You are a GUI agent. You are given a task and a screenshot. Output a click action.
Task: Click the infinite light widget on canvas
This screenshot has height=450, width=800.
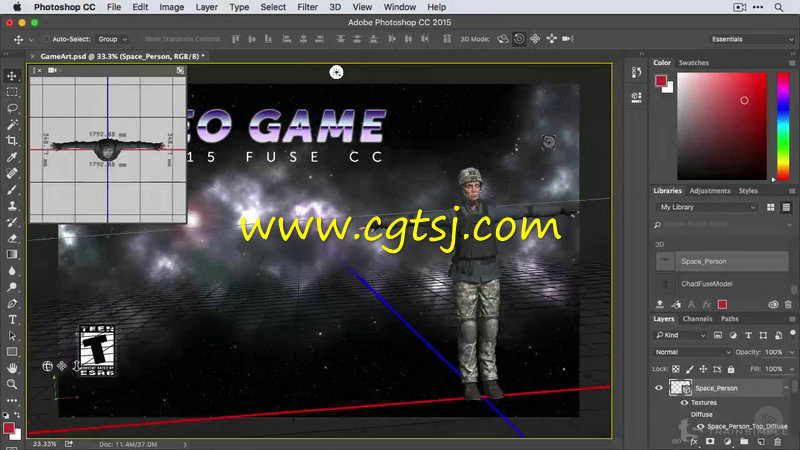(336, 72)
